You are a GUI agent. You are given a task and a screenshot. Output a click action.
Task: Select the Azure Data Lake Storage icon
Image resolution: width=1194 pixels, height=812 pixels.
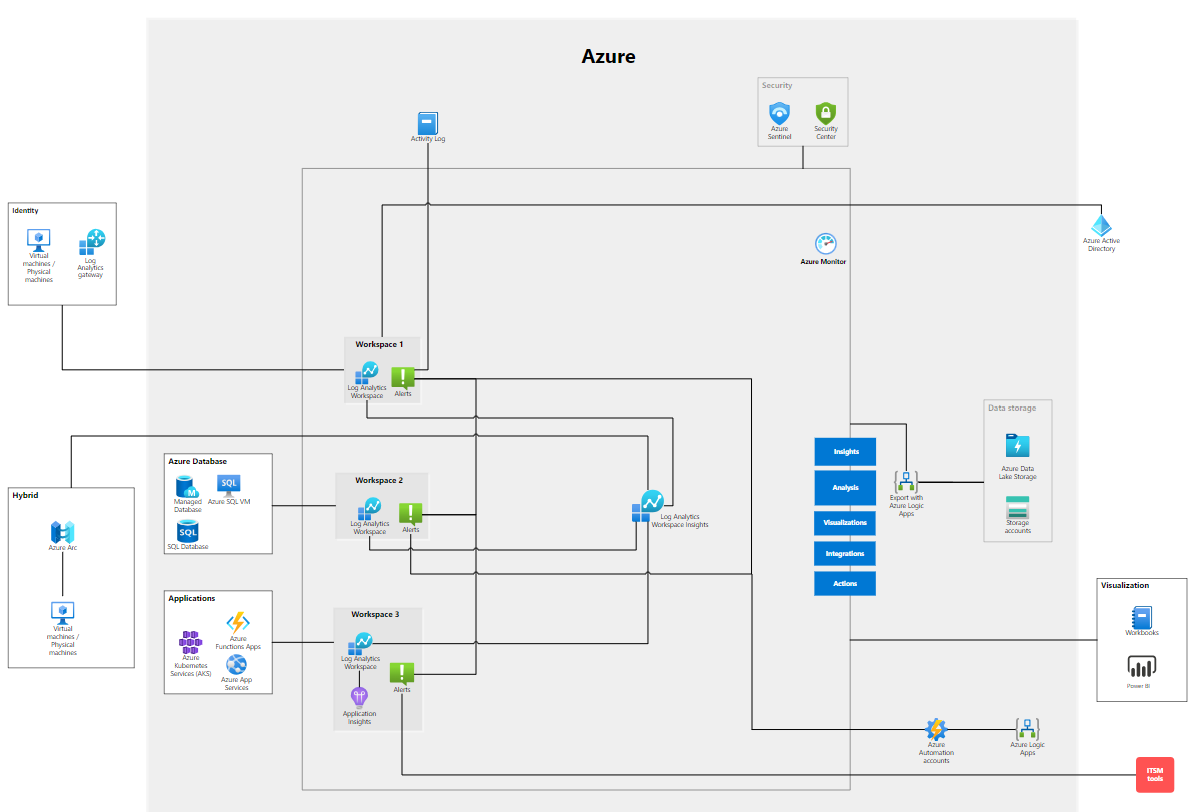point(1017,446)
